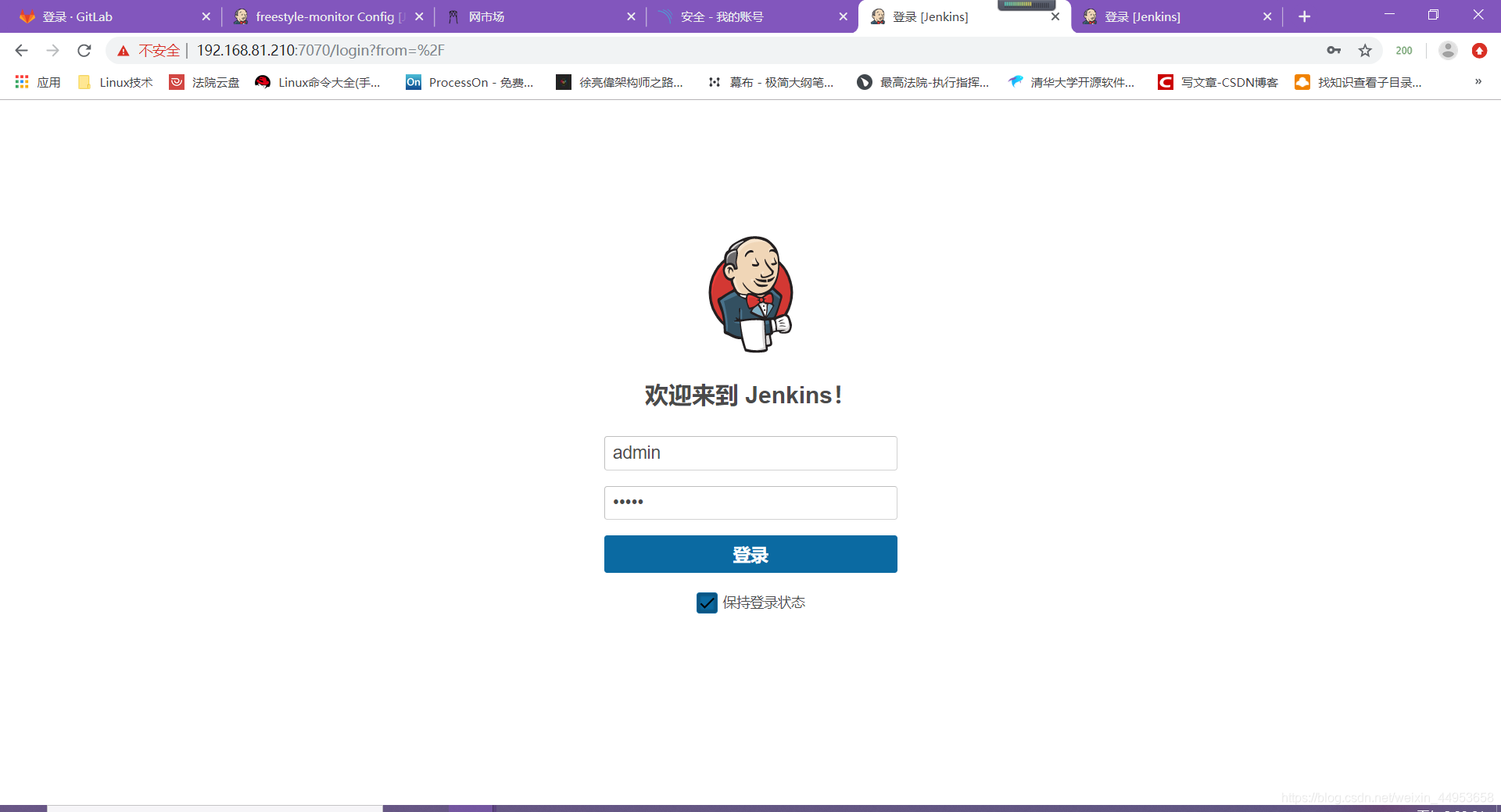Open the Linux技术 bookmark folder
This screenshot has height=812, width=1501.
pyautogui.click(x=116, y=82)
